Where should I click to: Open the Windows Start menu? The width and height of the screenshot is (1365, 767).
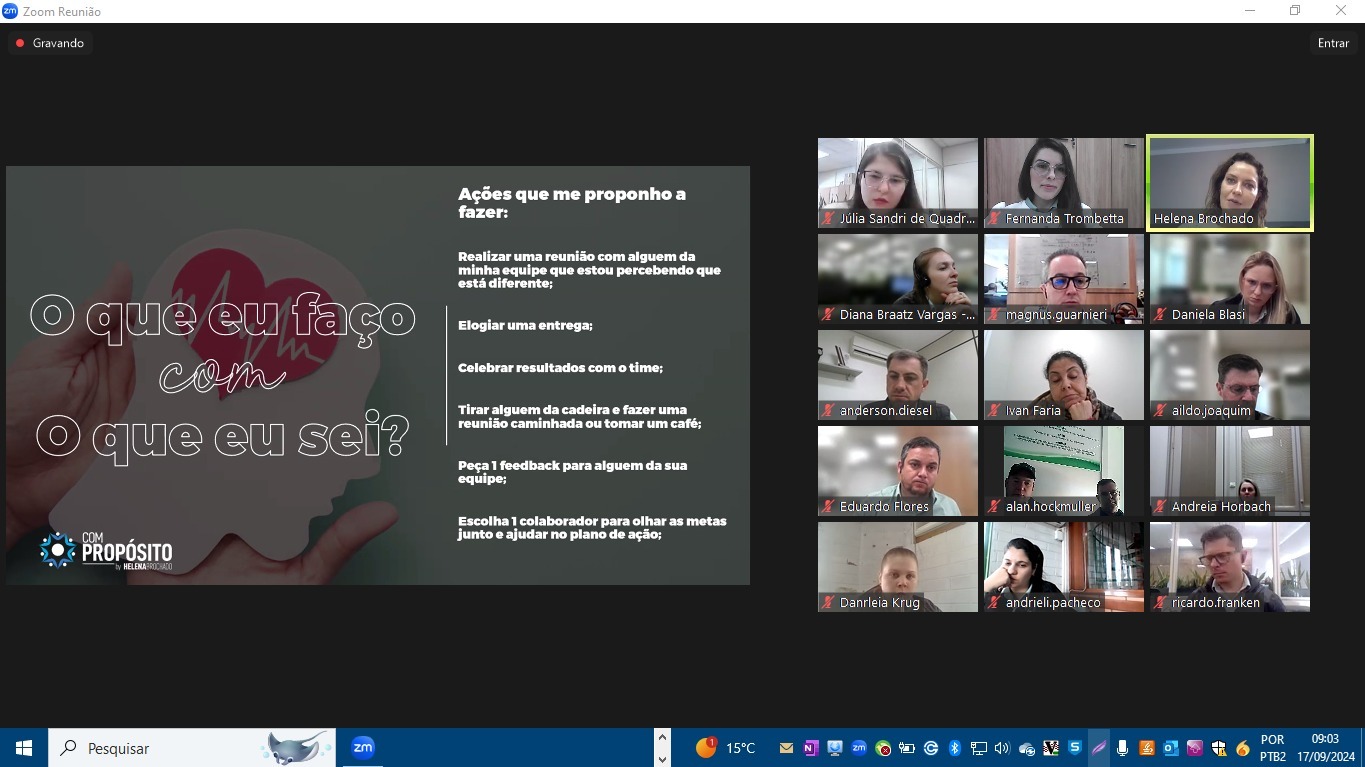tap(24, 748)
